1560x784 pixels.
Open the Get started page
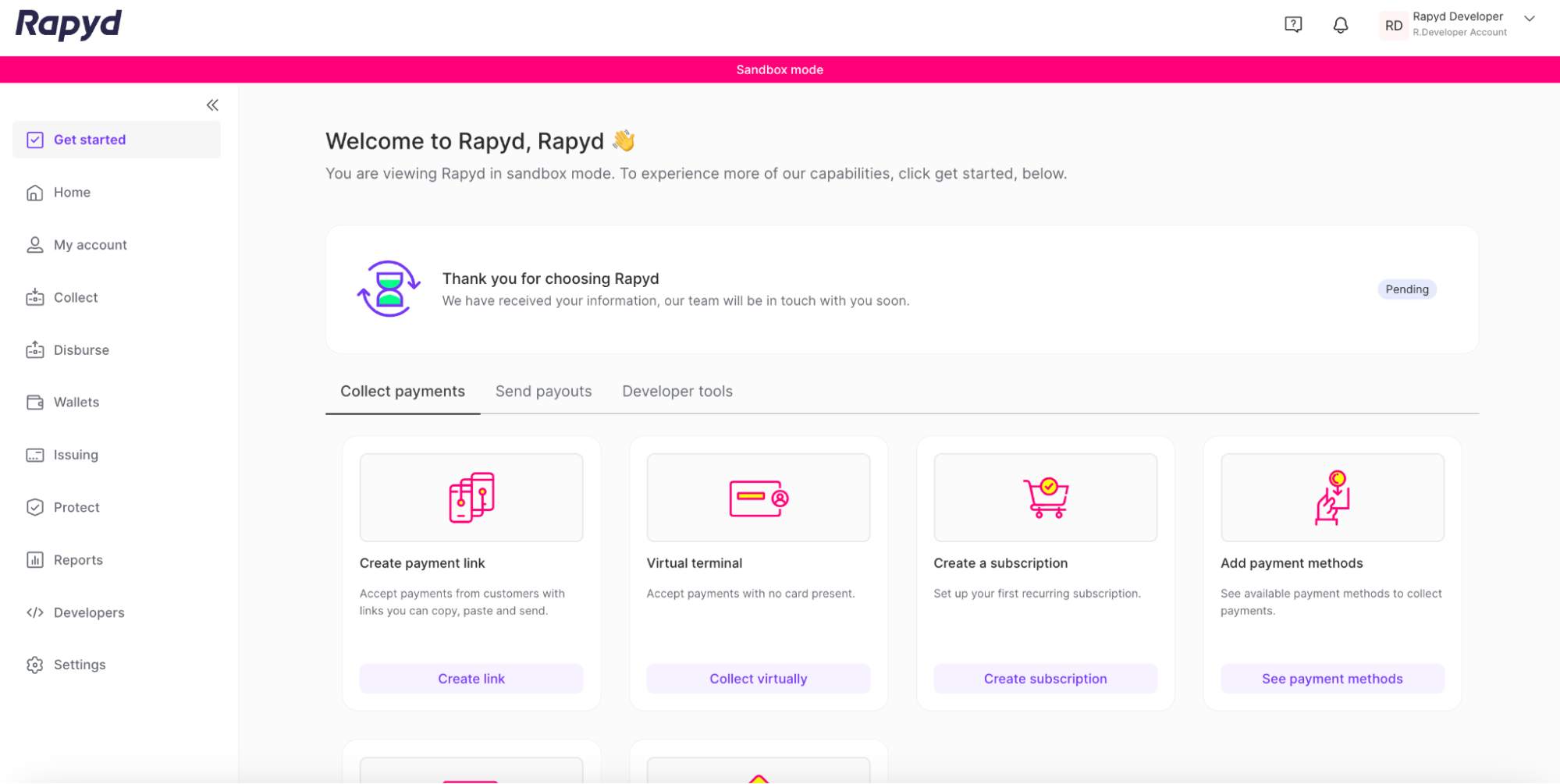(90, 140)
